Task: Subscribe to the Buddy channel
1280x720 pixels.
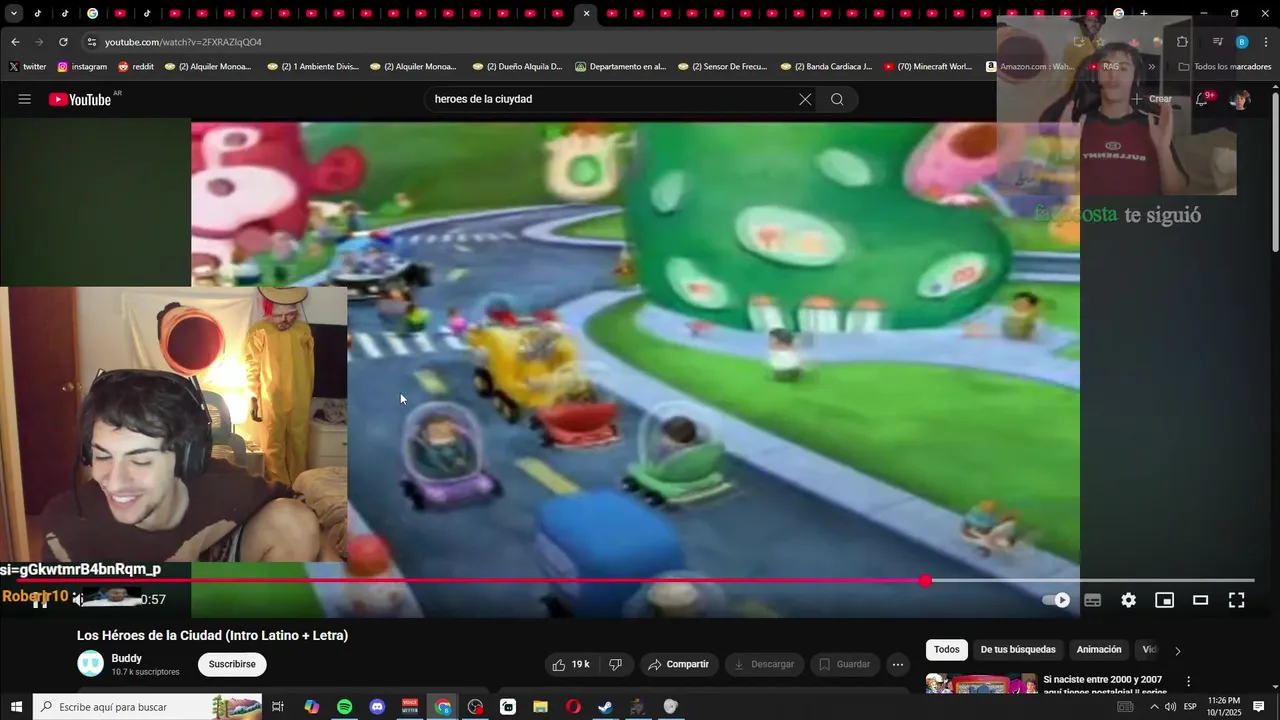Action: pos(232,664)
